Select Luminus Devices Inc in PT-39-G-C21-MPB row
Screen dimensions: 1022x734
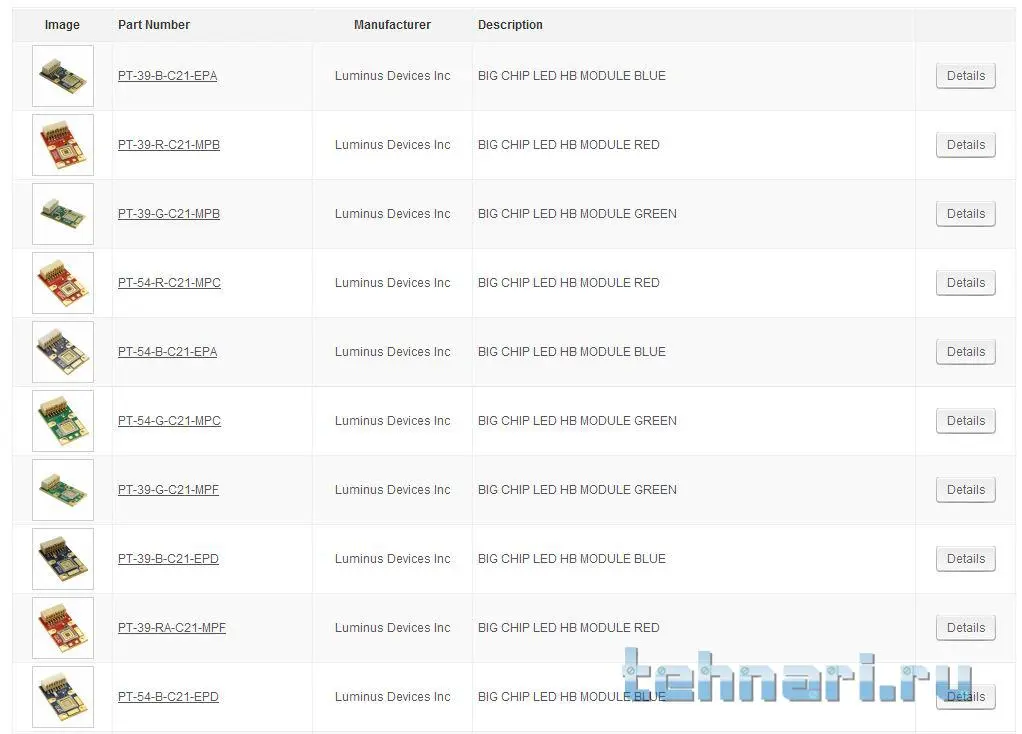[392, 214]
